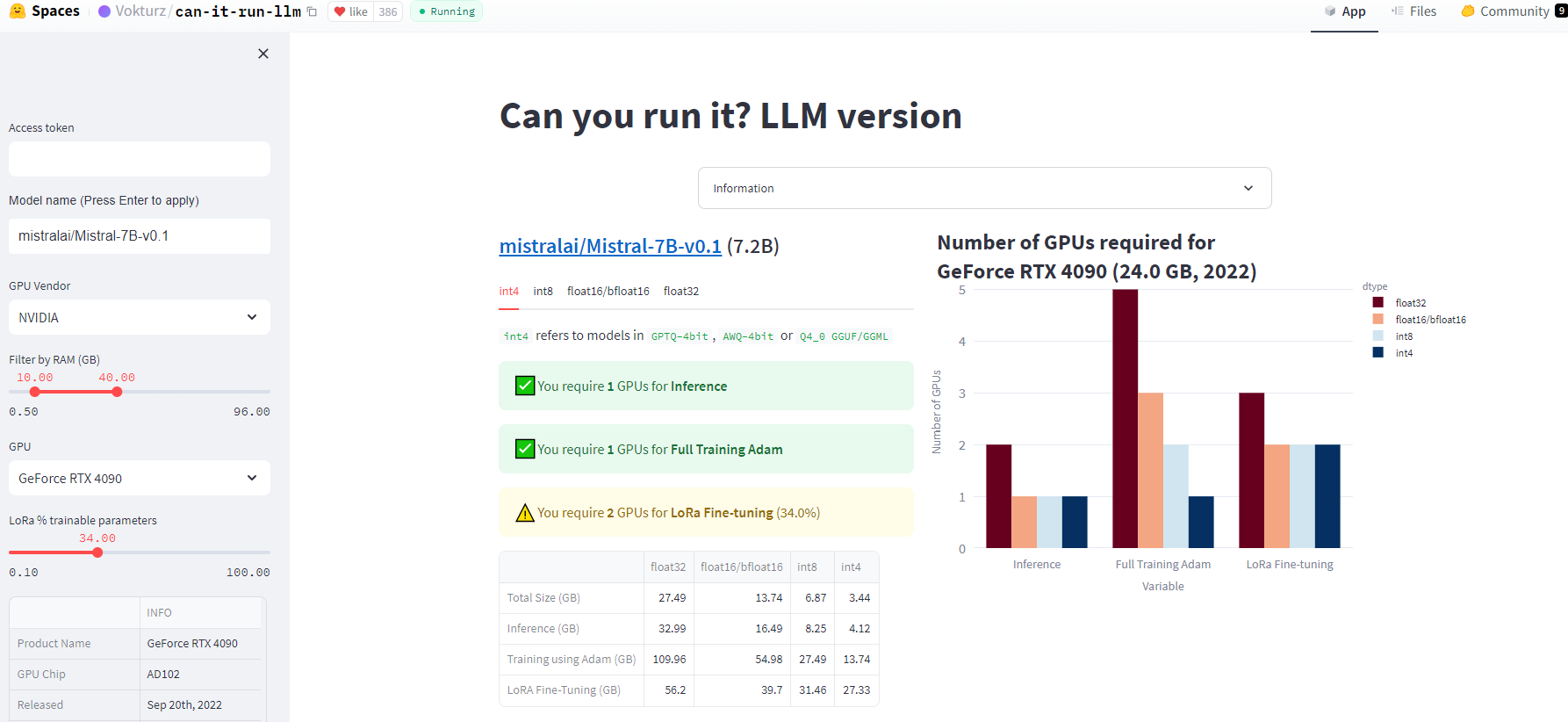The width and height of the screenshot is (1568, 722).
Task: Click the Files tab list icon
Action: [1398, 11]
